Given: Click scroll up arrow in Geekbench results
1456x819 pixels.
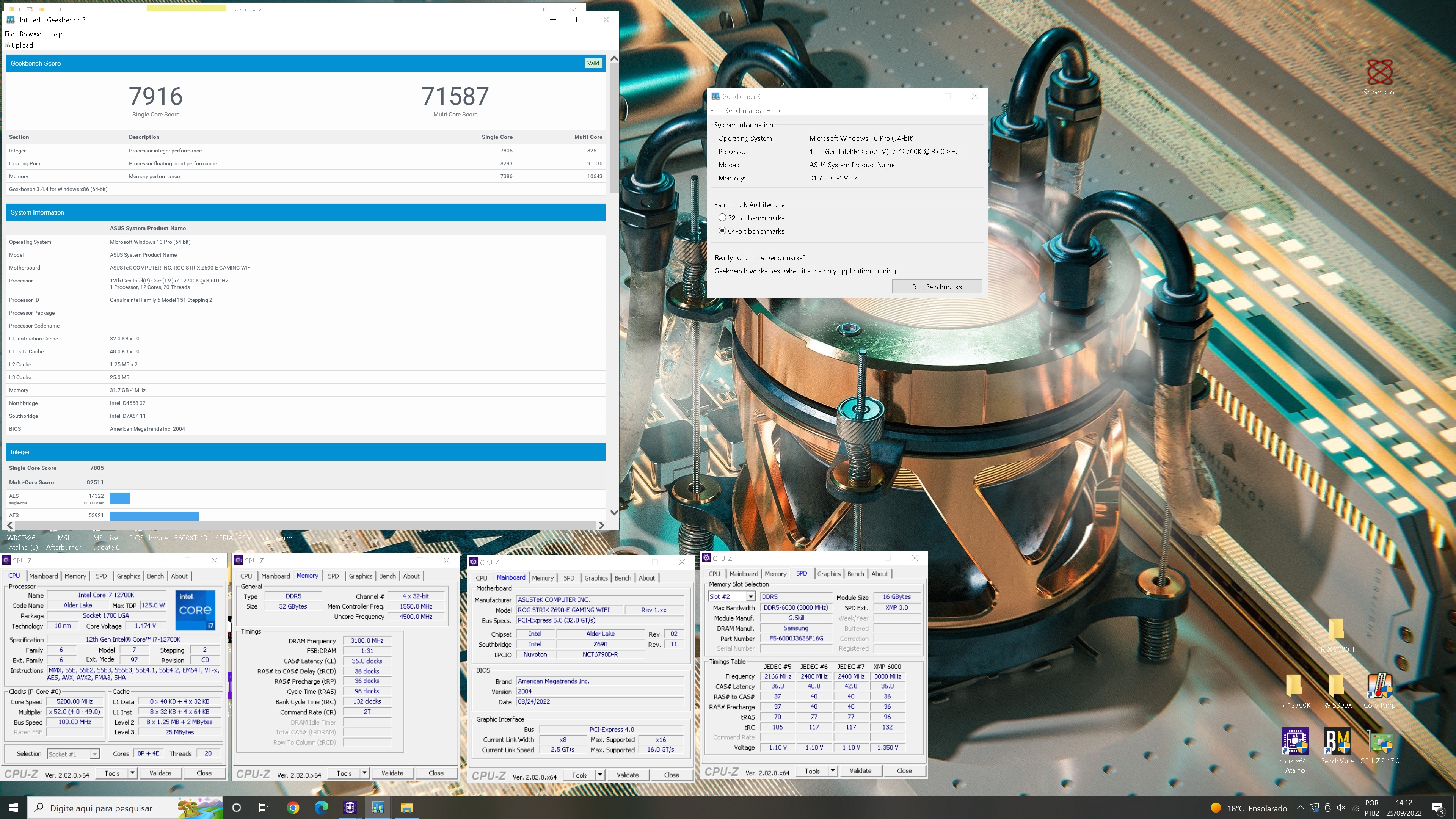Looking at the screenshot, I should [x=614, y=59].
